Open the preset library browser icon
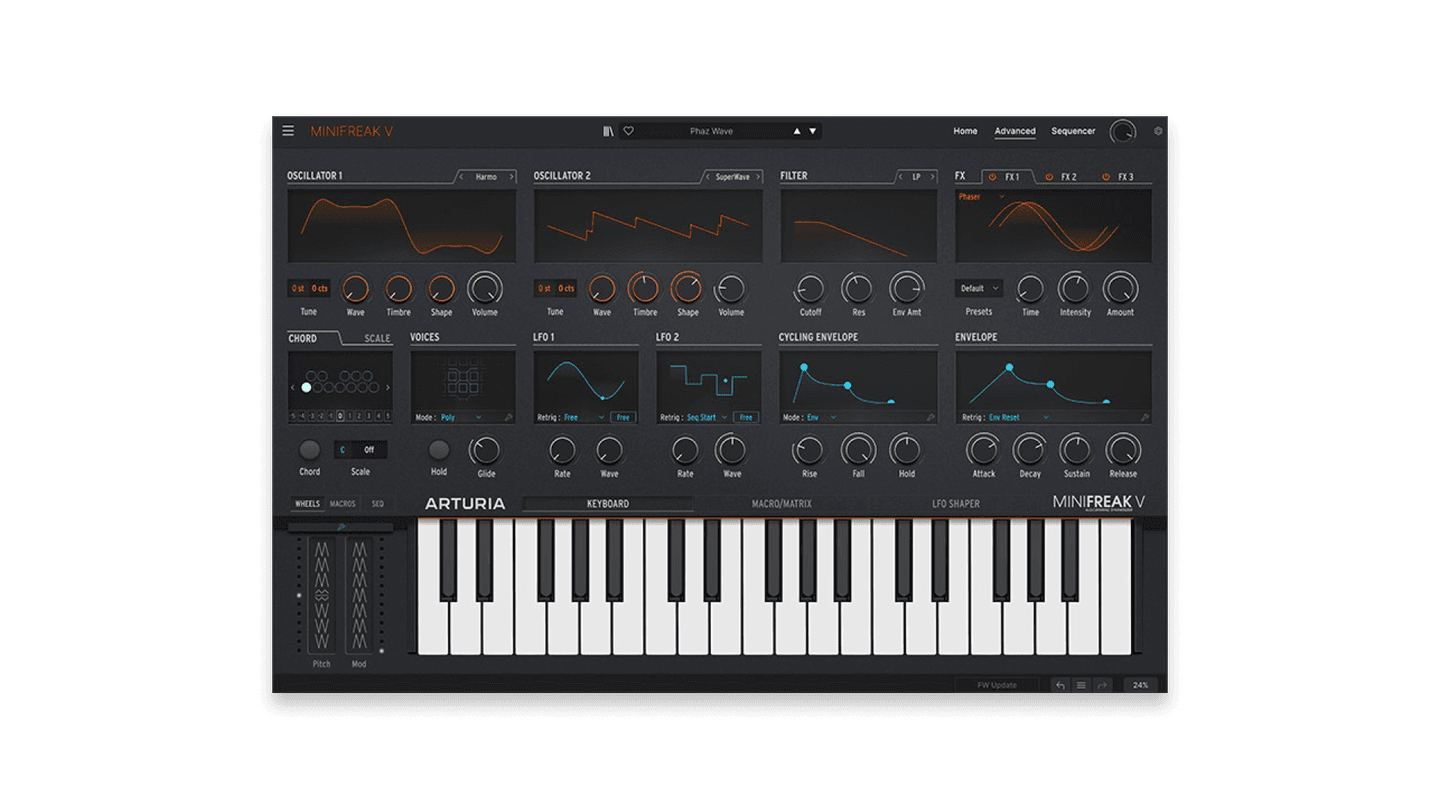The image size is (1440, 810). [608, 131]
